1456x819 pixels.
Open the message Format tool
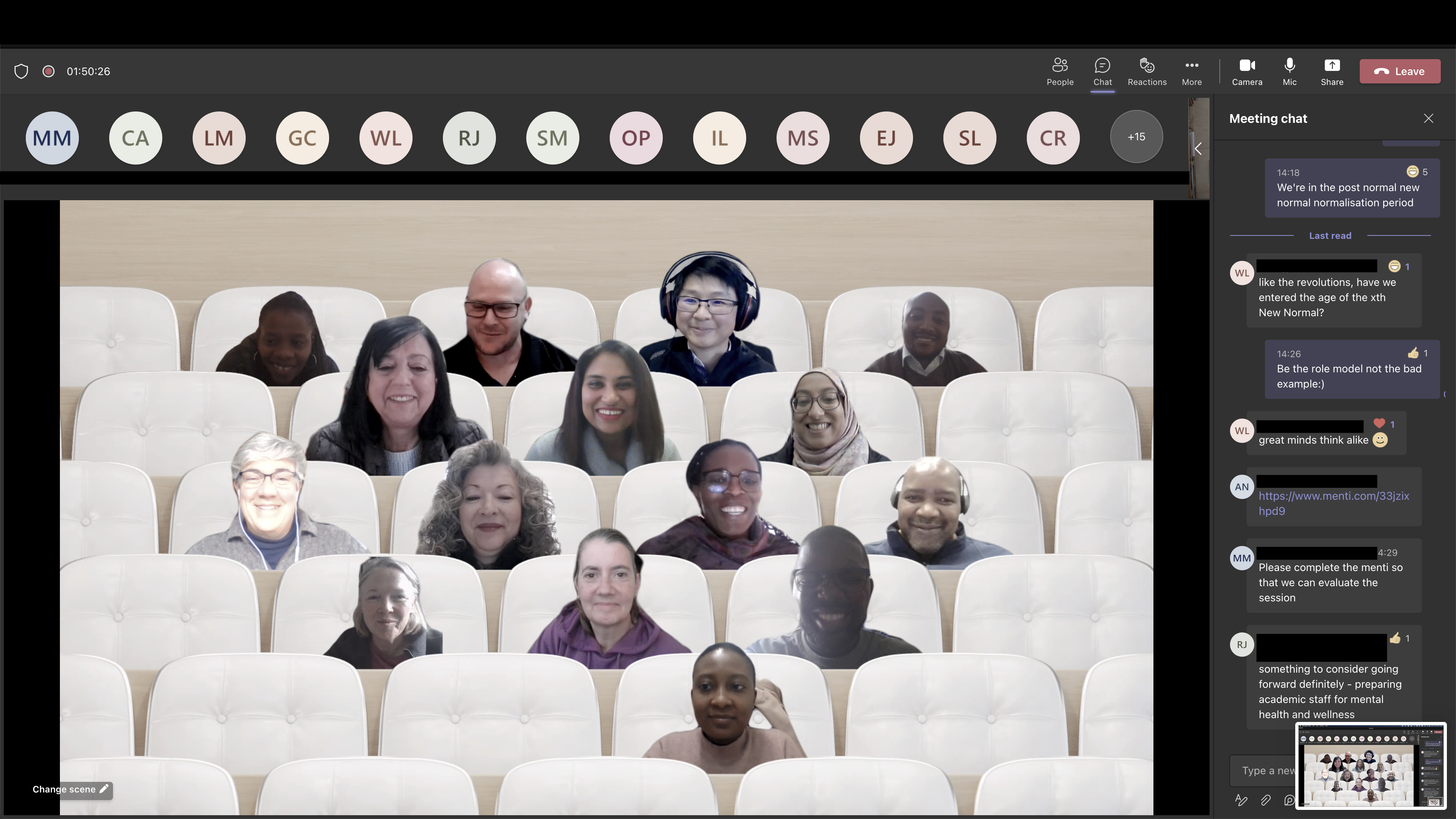[x=1241, y=800]
